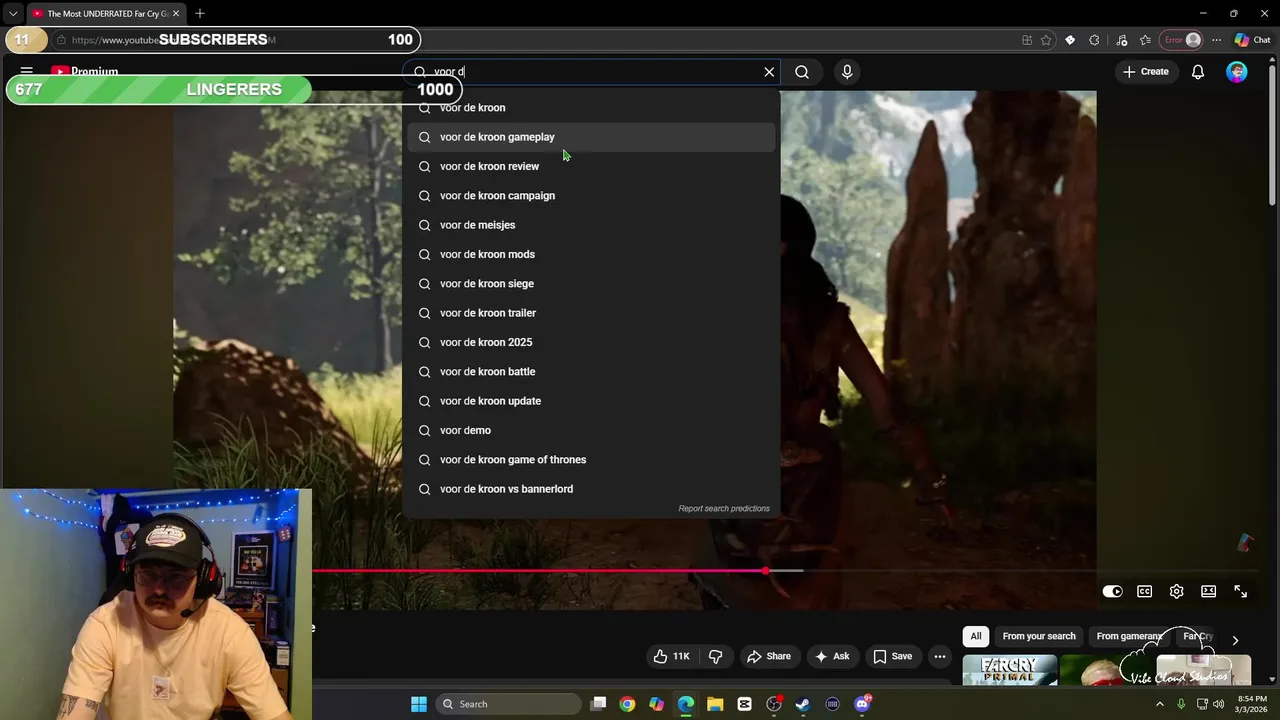Click Report search predictions link

[x=724, y=509]
